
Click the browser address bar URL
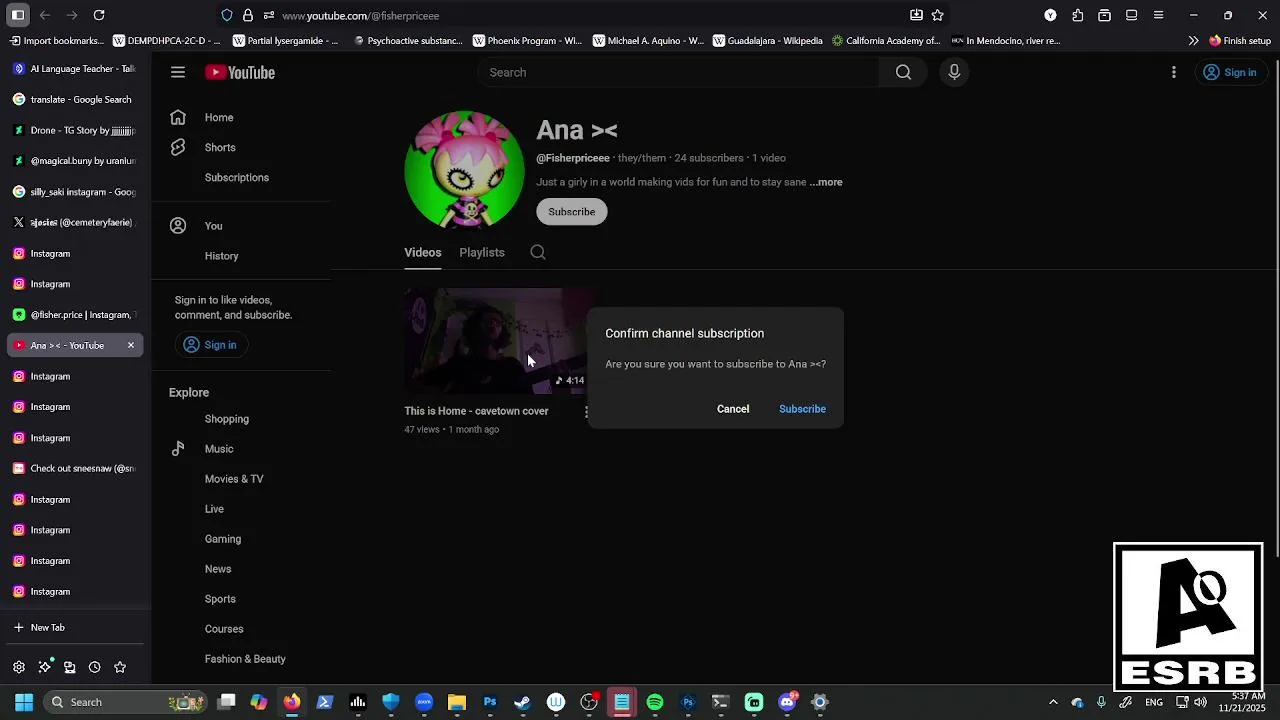(360, 16)
